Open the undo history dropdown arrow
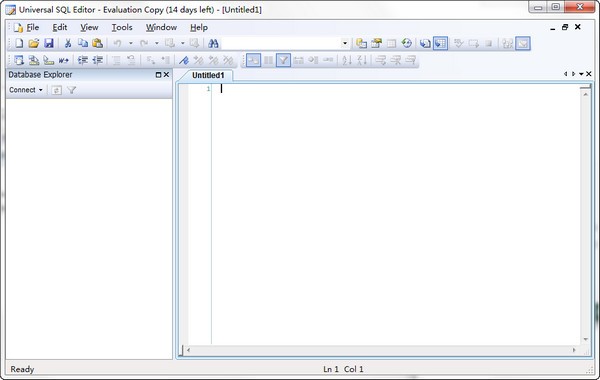Screen dimensions: 600x380 (x=130, y=43)
